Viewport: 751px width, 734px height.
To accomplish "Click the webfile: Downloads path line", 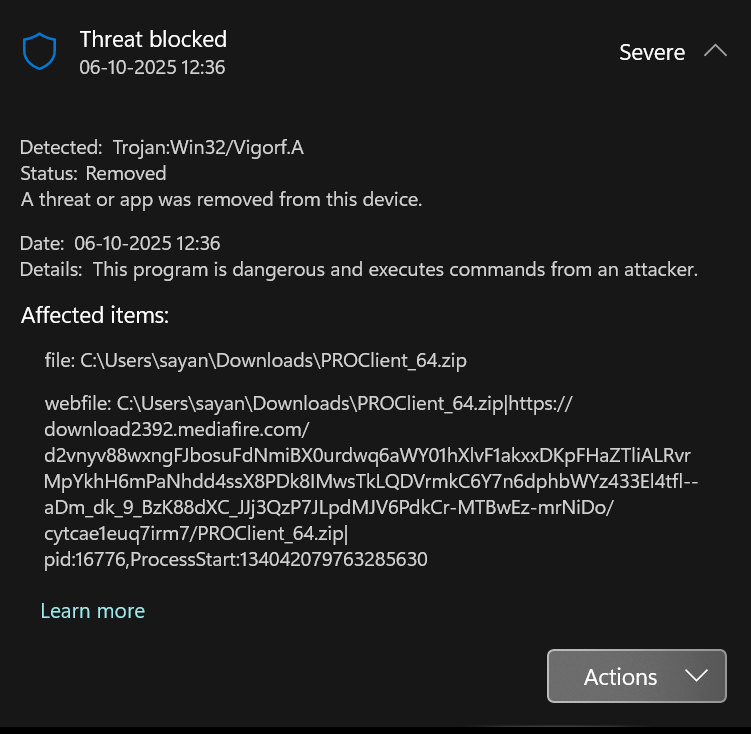I will [x=310, y=404].
